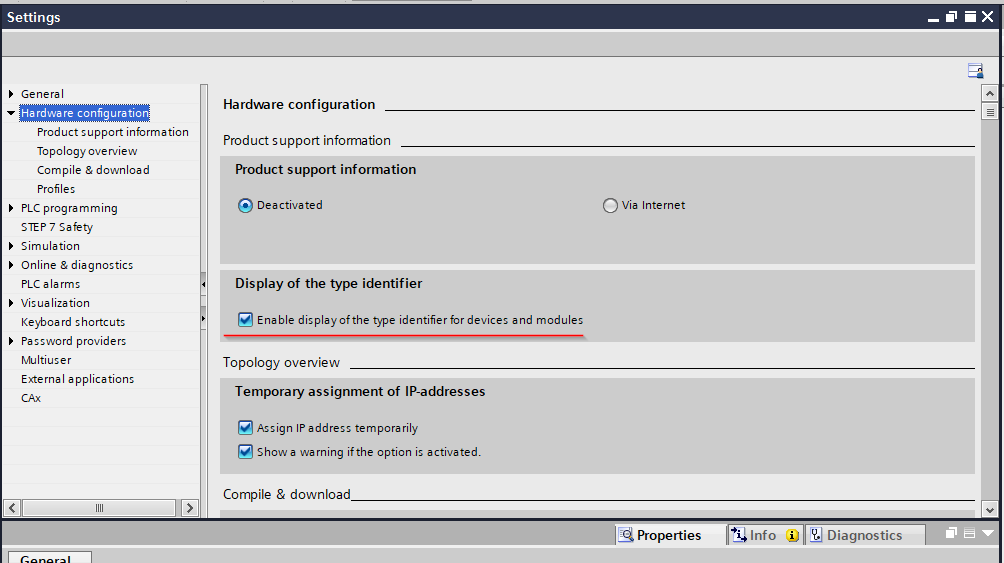Collapse navigation pane with upper splitter arrow

[x=204, y=284]
